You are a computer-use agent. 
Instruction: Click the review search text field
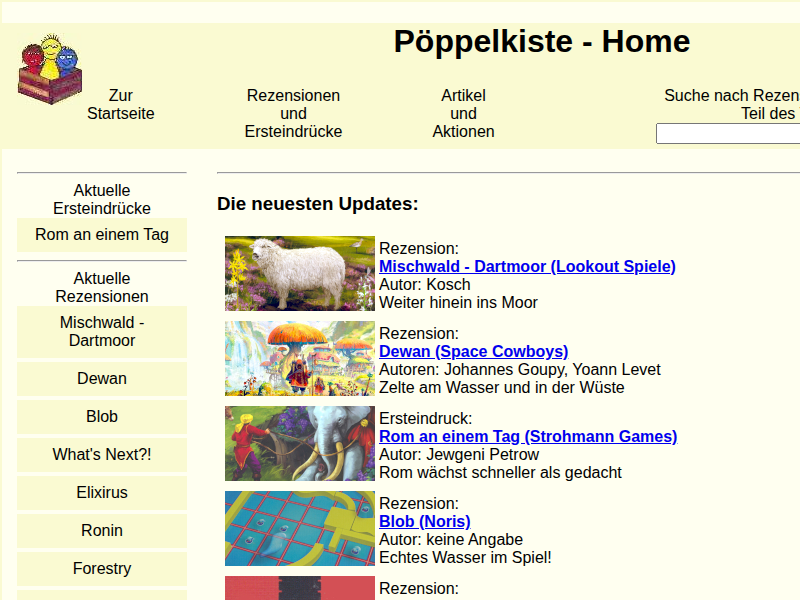click(x=727, y=134)
